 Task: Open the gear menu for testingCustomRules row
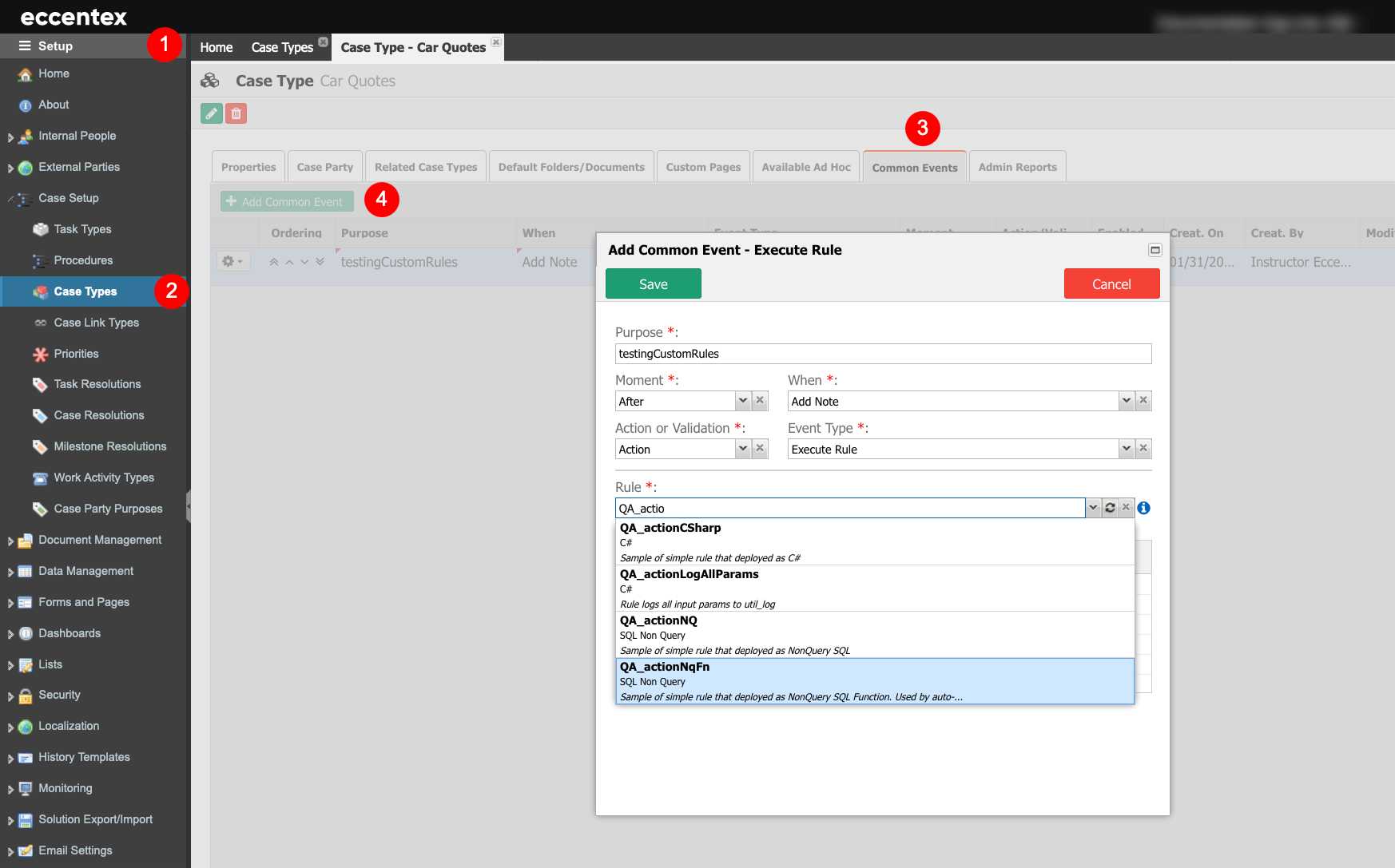232,262
